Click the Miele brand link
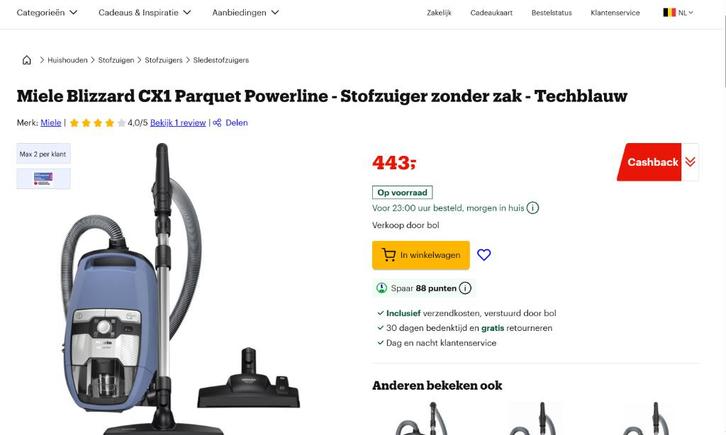 point(50,123)
